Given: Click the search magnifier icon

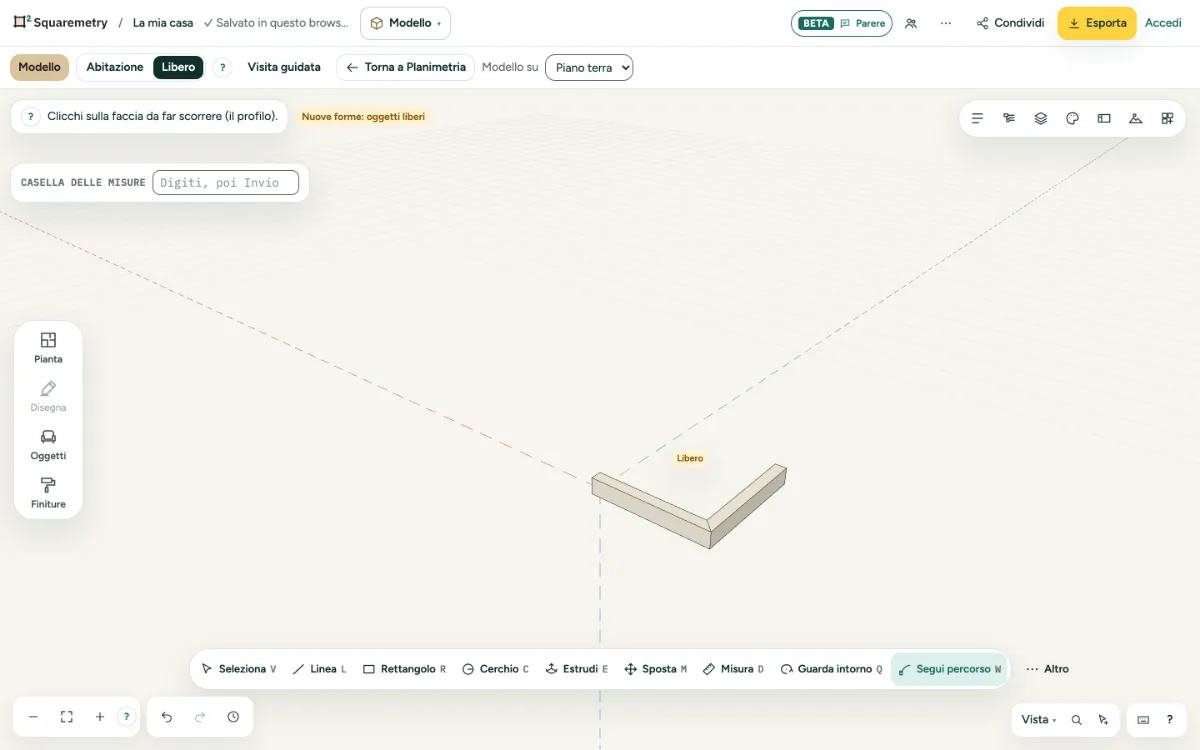Looking at the screenshot, I should pos(1077,720).
